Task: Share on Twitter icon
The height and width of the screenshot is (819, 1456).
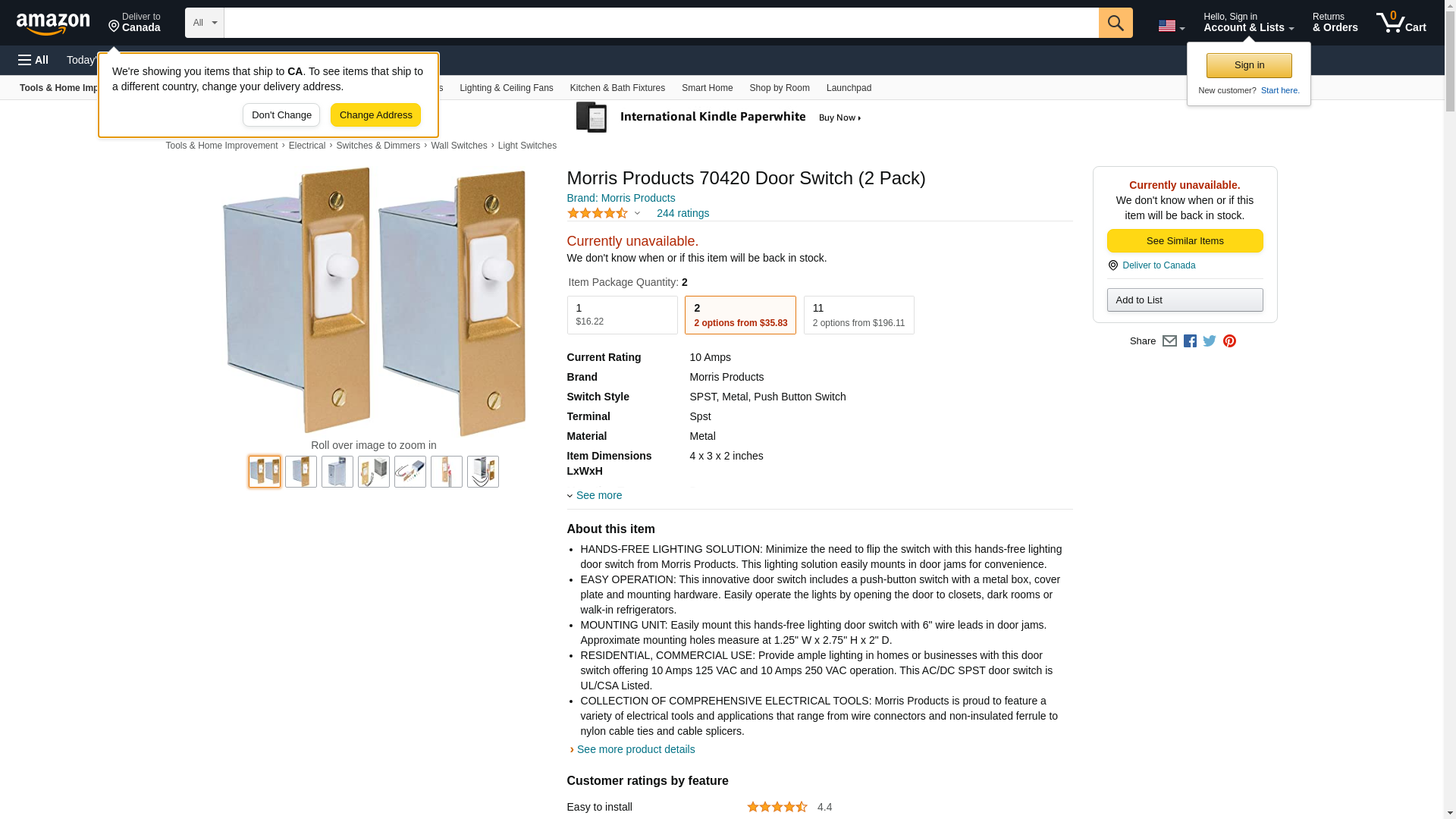Action: (1210, 341)
